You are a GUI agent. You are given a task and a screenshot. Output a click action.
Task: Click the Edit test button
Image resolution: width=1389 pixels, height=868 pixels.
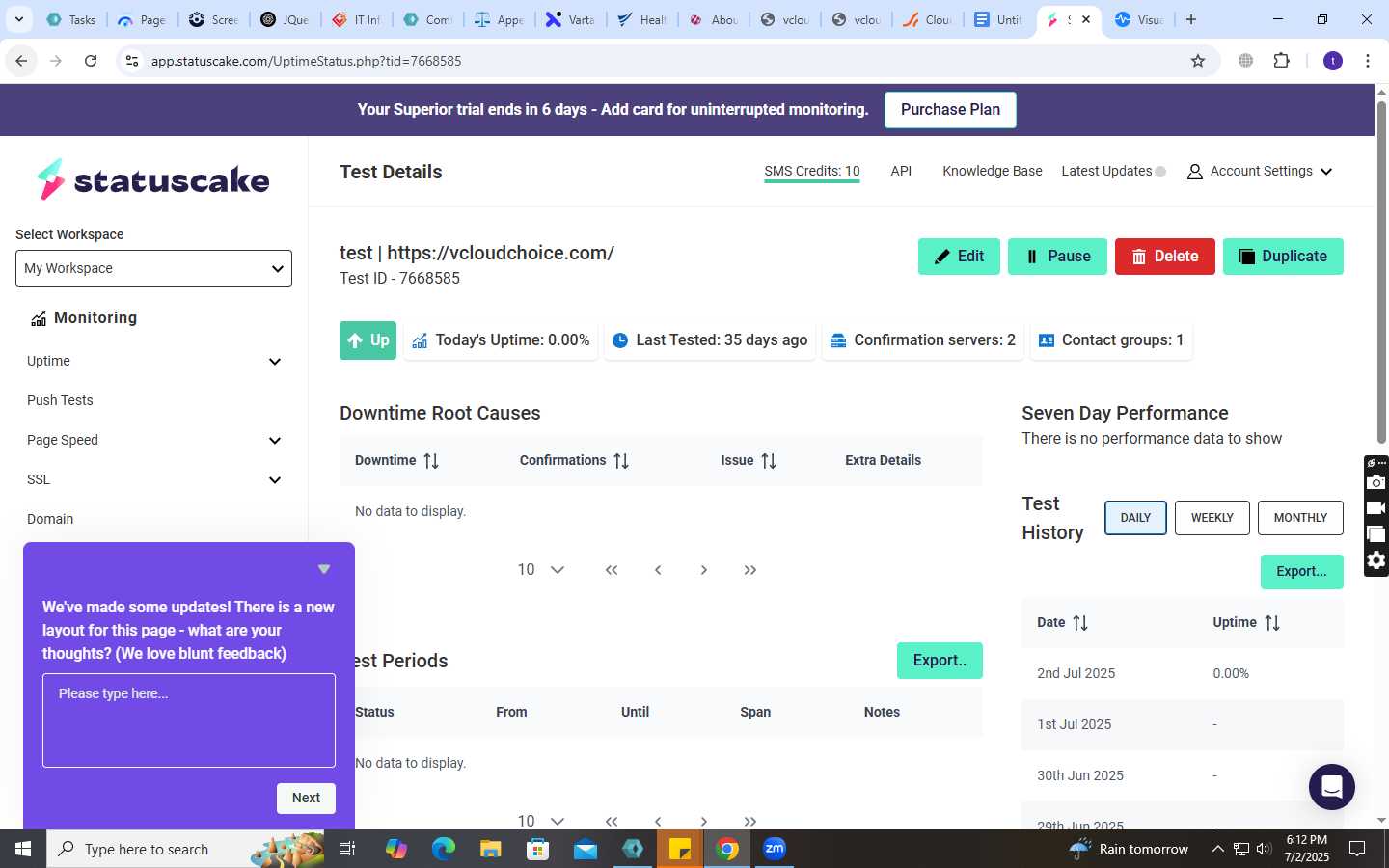click(x=959, y=257)
